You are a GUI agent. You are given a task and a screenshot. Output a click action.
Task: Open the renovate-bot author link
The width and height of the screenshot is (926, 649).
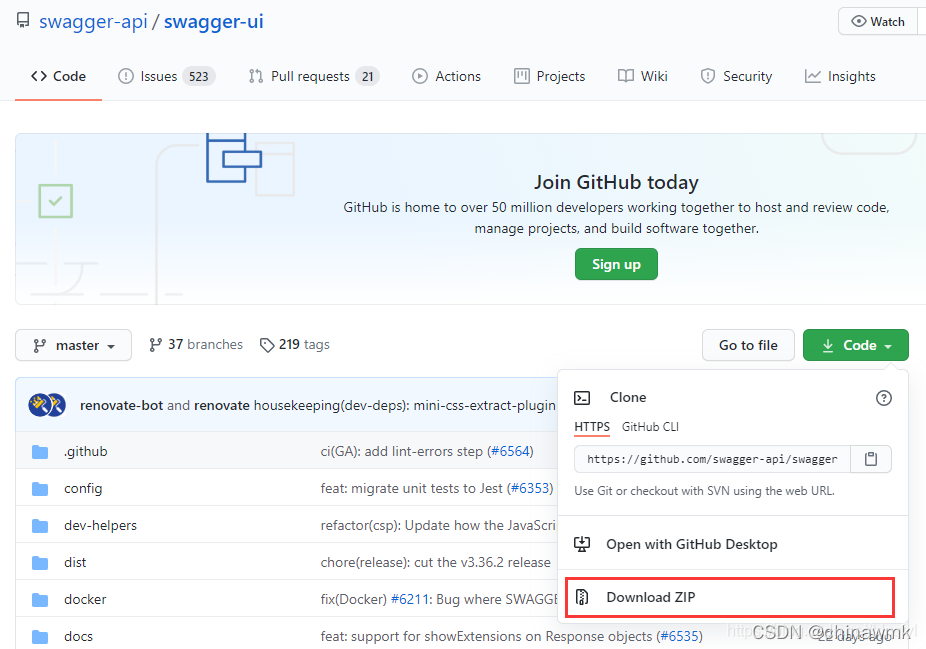(121, 405)
